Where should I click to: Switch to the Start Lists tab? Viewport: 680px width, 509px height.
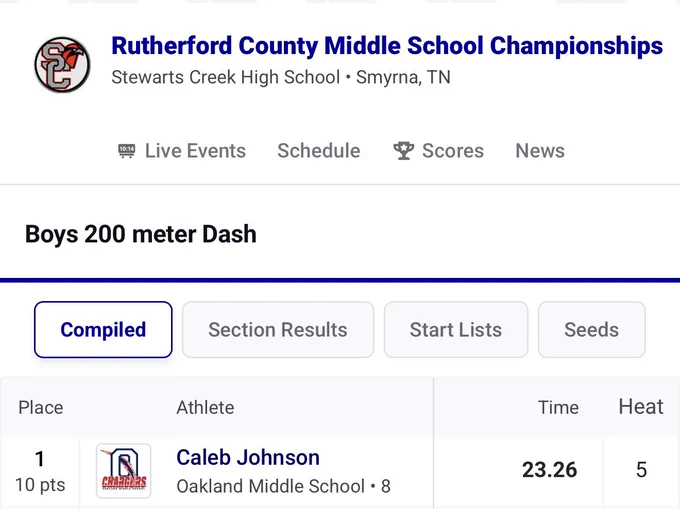[456, 330]
